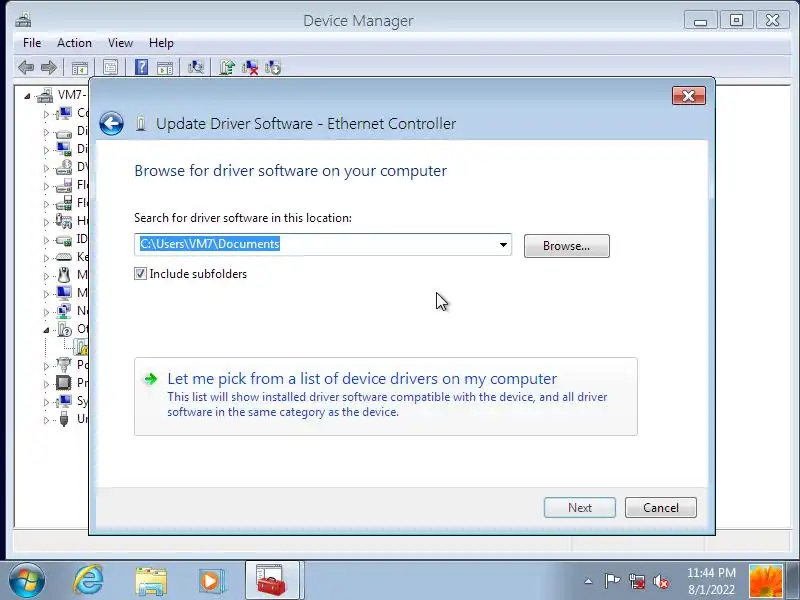The width and height of the screenshot is (800, 600).
Task: Expand the Ports (Po) tree node arrow
Action: tap(46, 366)
